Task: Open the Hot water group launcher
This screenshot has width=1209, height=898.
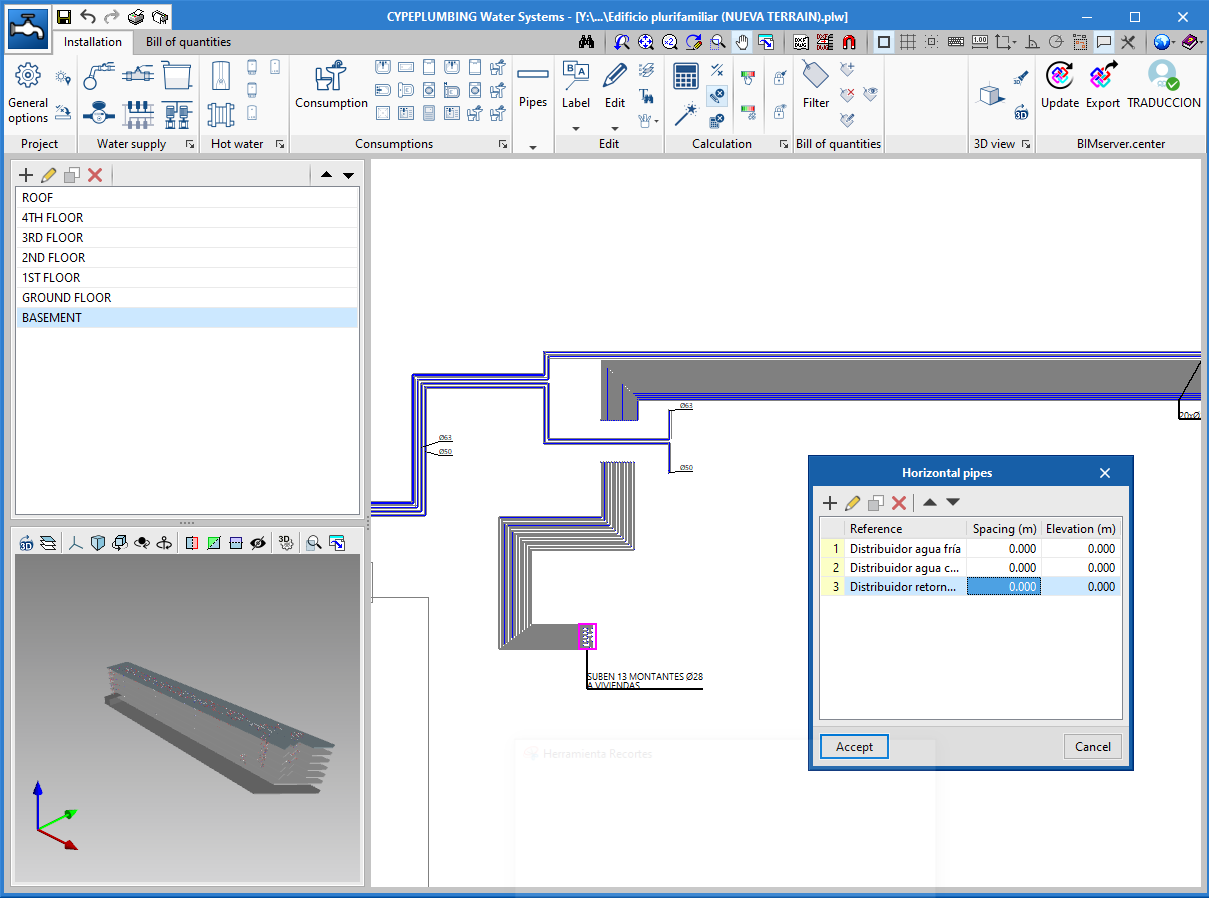Action: click(280, 144)
